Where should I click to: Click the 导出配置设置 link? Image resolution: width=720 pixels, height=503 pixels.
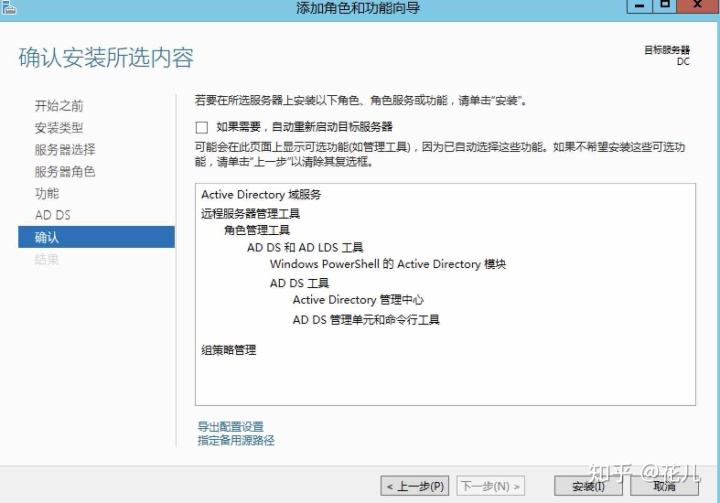(x=231, y=426)
